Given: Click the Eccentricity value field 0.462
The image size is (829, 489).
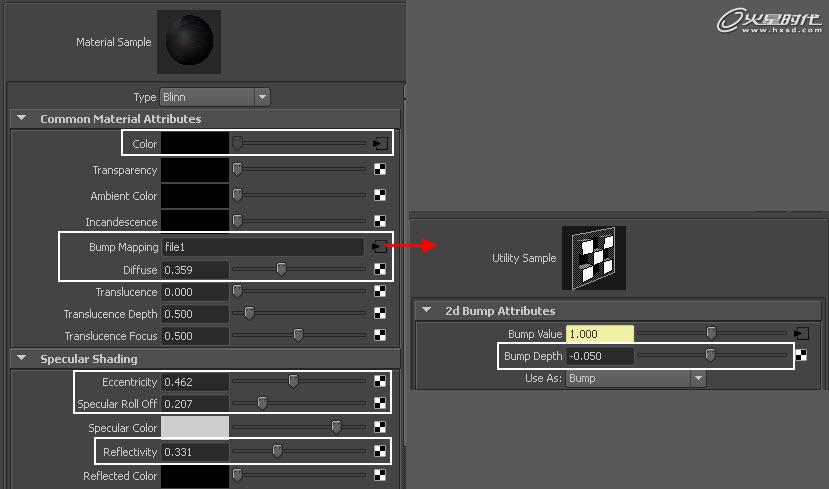Looking at the screenshot, I should (x=195, y=382).
